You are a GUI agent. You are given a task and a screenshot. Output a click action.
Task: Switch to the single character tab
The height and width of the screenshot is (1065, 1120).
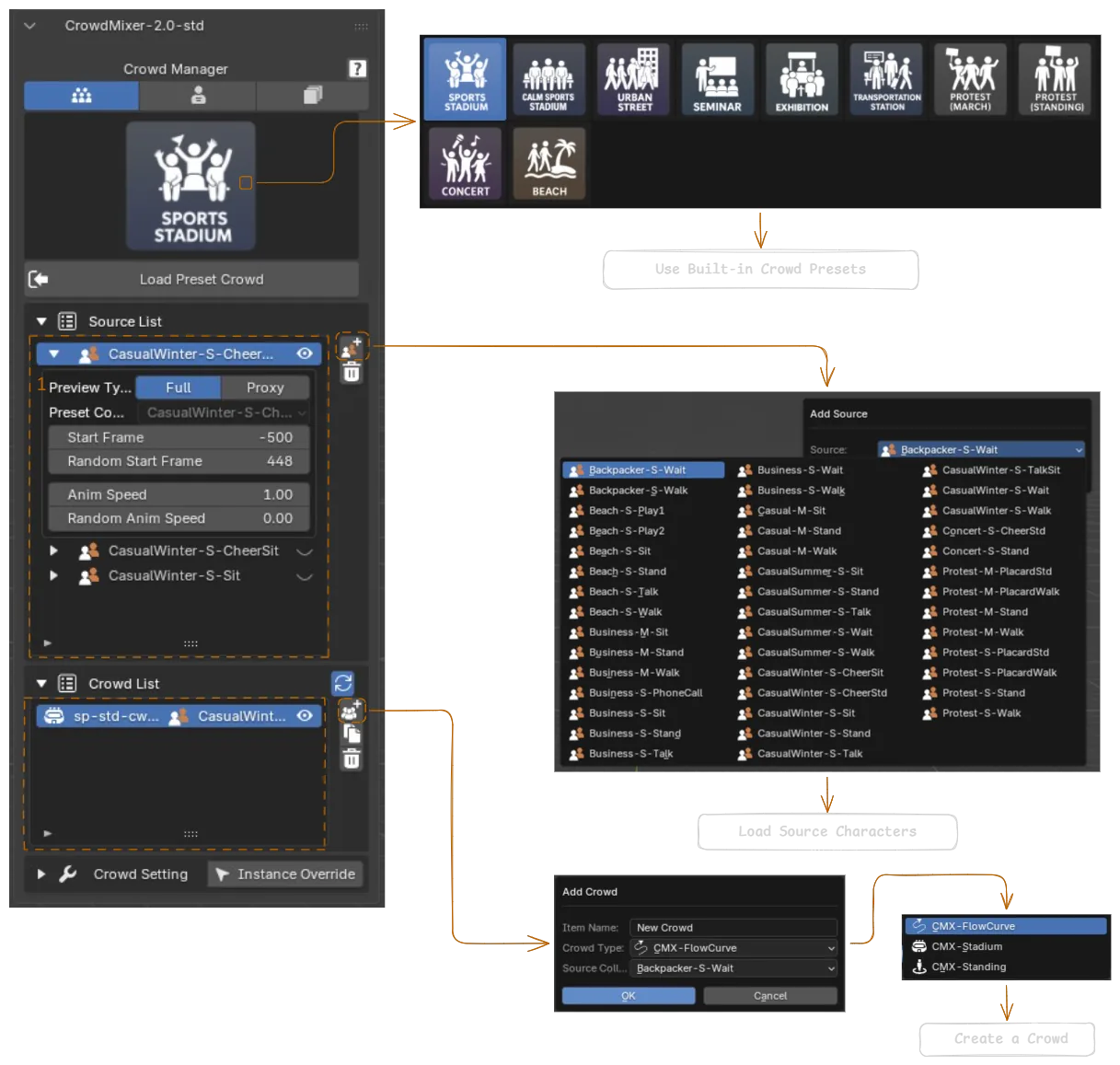(198, 95)
